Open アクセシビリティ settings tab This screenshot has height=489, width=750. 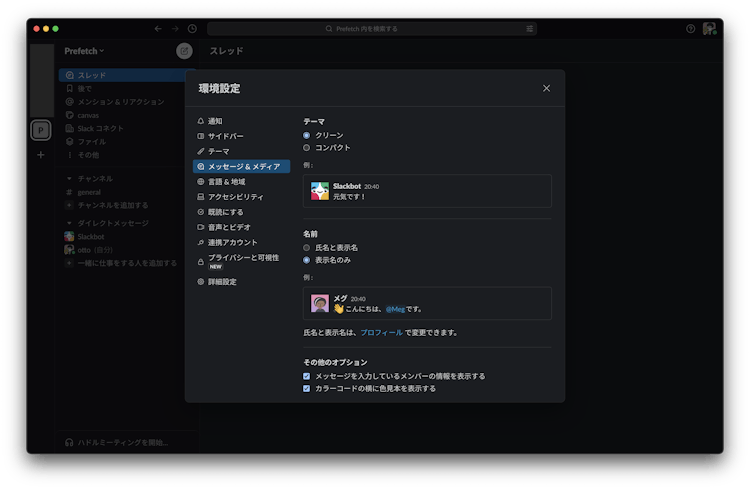[242, 197]
